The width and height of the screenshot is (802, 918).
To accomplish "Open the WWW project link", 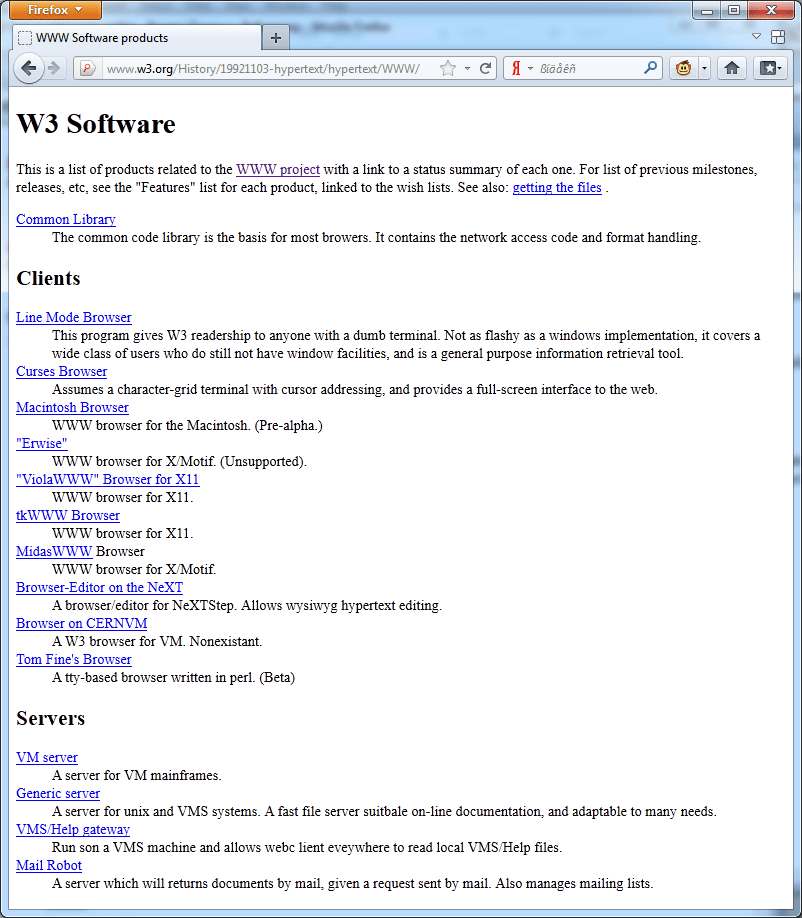I will [x=277, y=170].
